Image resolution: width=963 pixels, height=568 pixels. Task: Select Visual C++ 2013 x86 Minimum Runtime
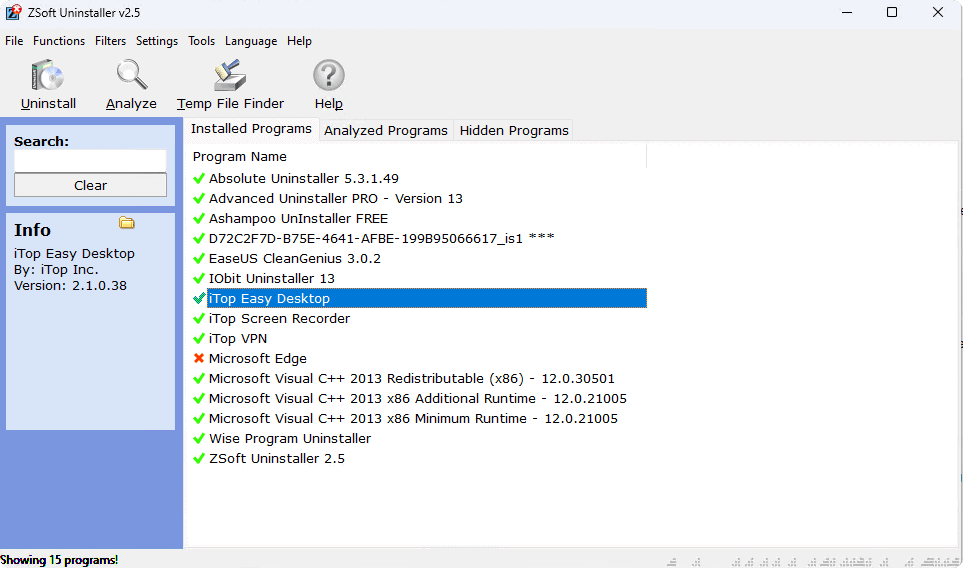[x=413, y=419]
